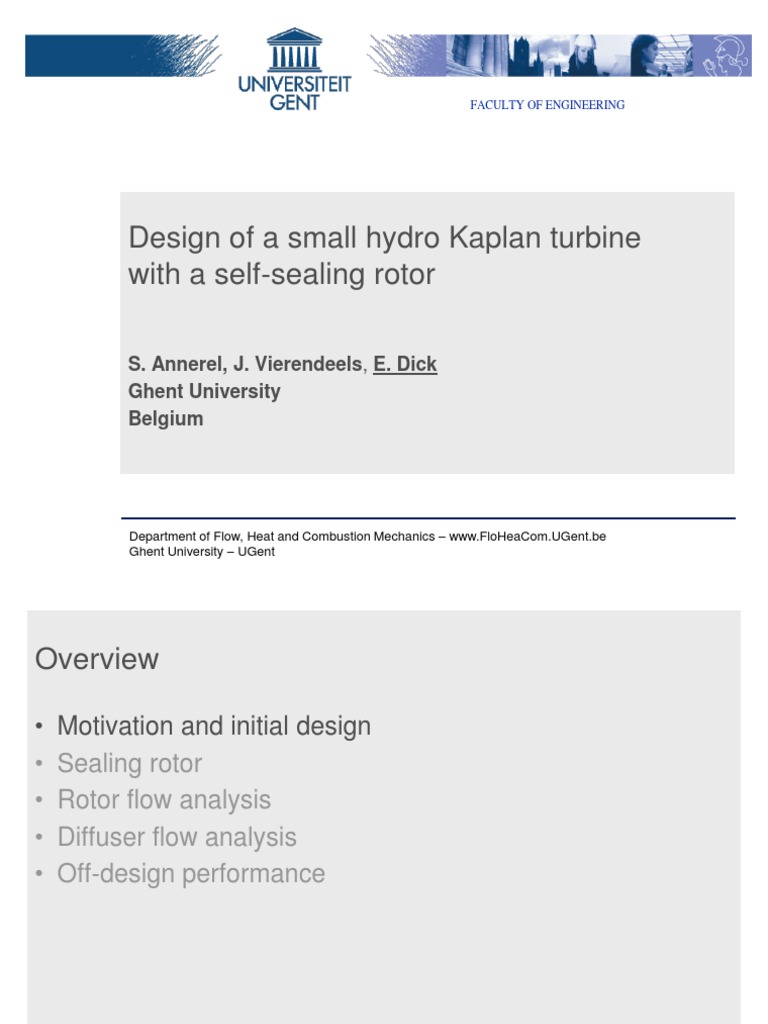Select the Rotor flow analysis bullet
The width and height of the screenshot is (768, 1024).
coord(164,800)
